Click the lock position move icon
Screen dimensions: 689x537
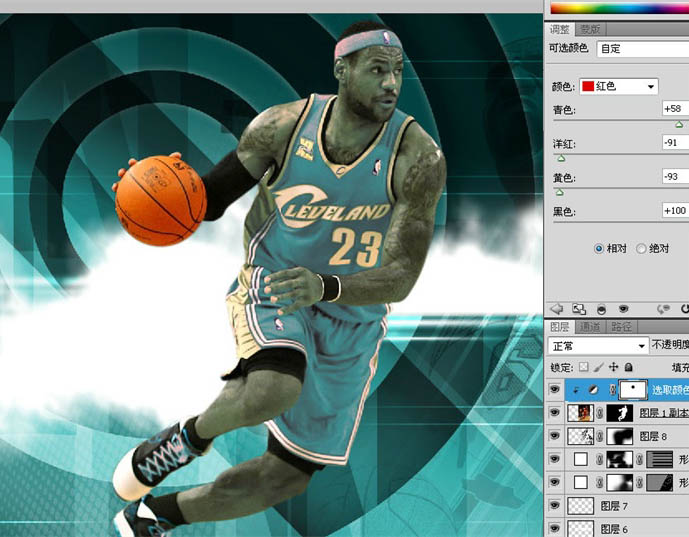pyautogui.click(x=613, y=366)
